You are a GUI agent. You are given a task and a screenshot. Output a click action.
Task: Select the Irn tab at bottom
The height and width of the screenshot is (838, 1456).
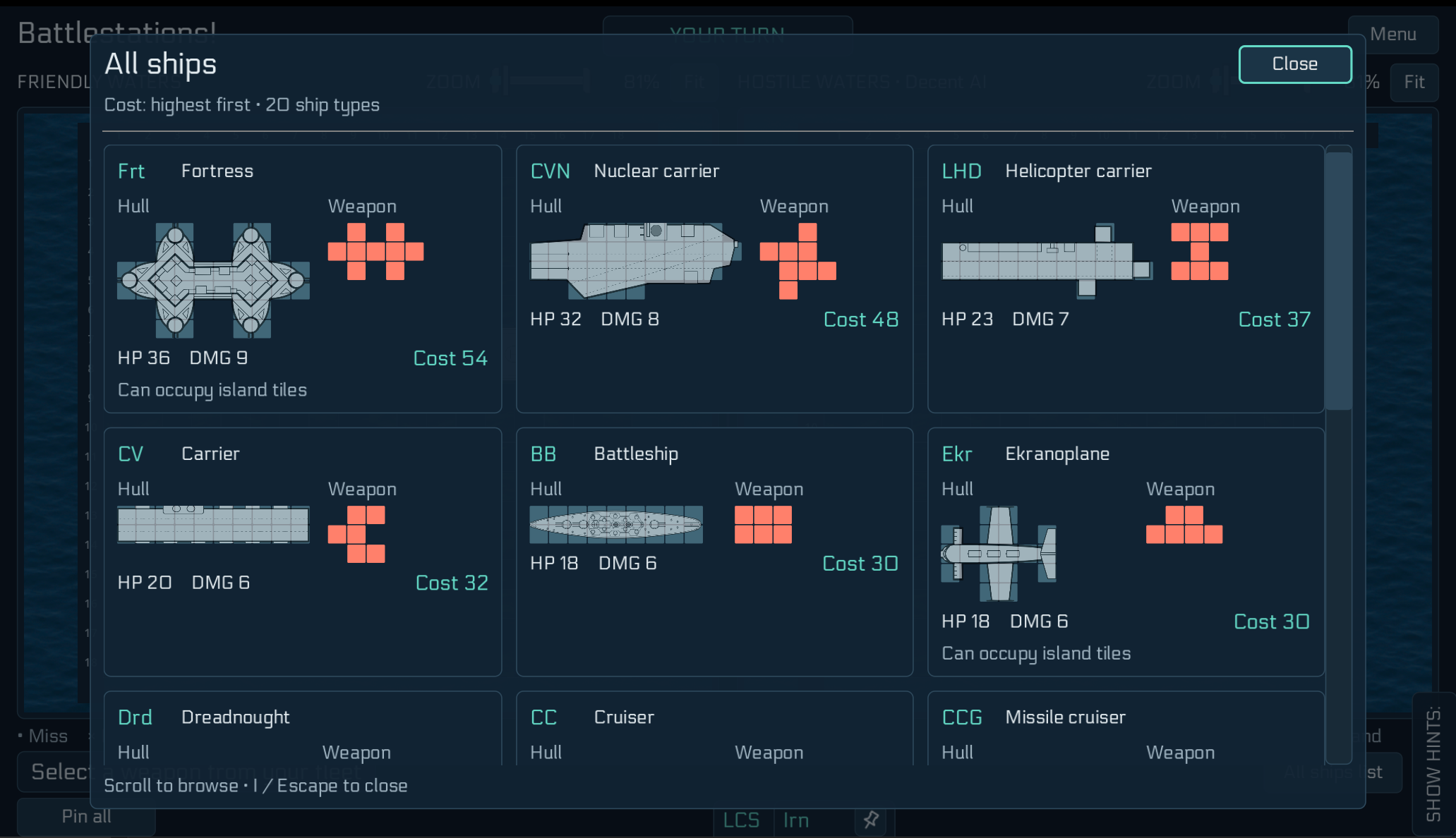(796, 820)
